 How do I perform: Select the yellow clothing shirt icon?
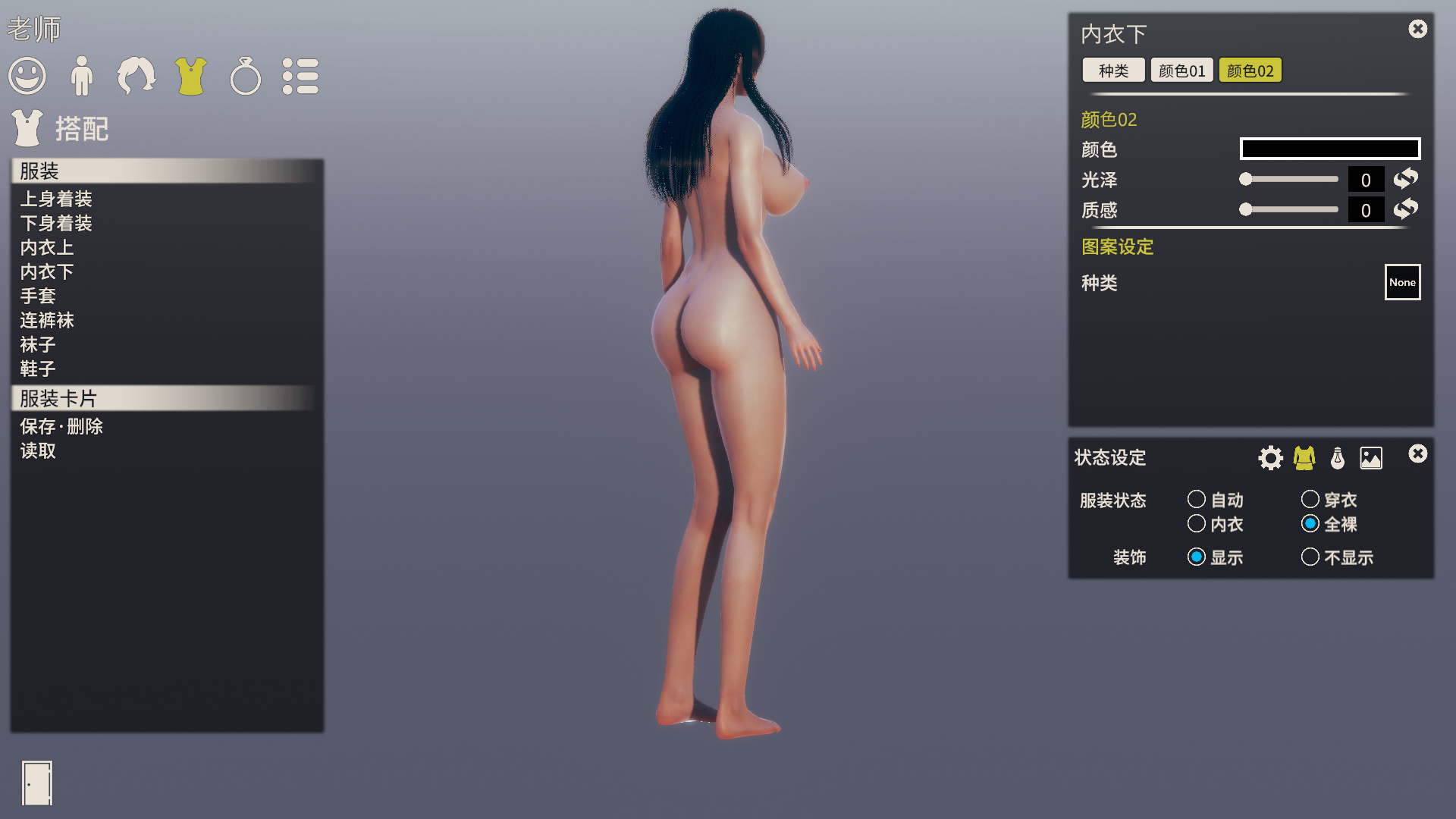(191, 76)
